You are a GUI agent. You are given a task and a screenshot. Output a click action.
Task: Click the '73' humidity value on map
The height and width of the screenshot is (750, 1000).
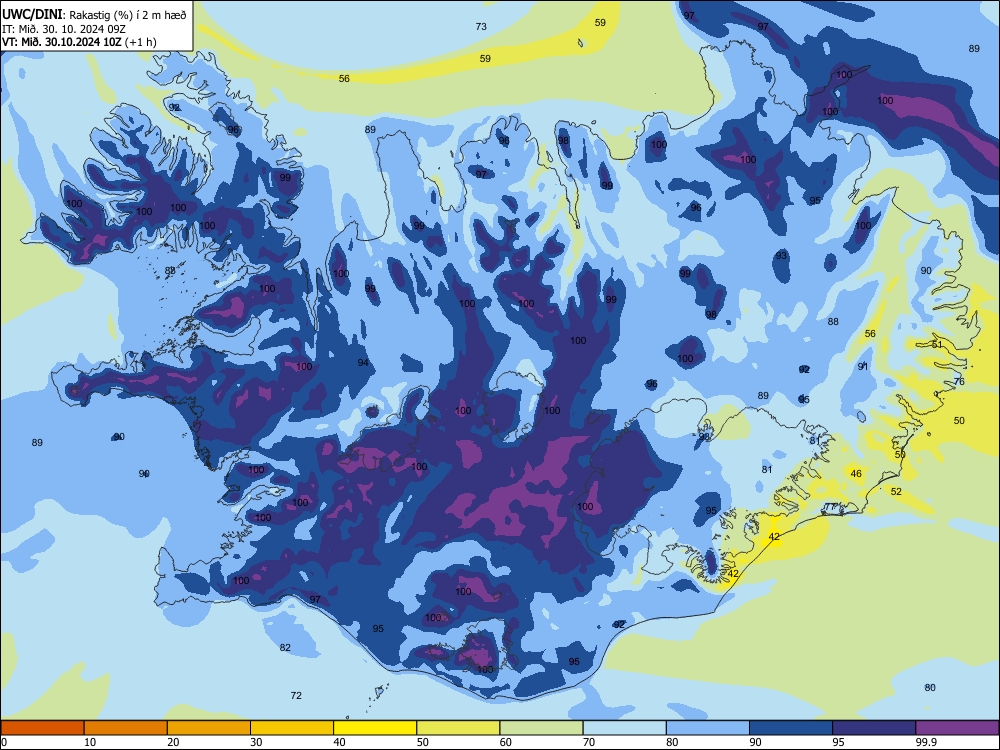[x=481, y=26]
